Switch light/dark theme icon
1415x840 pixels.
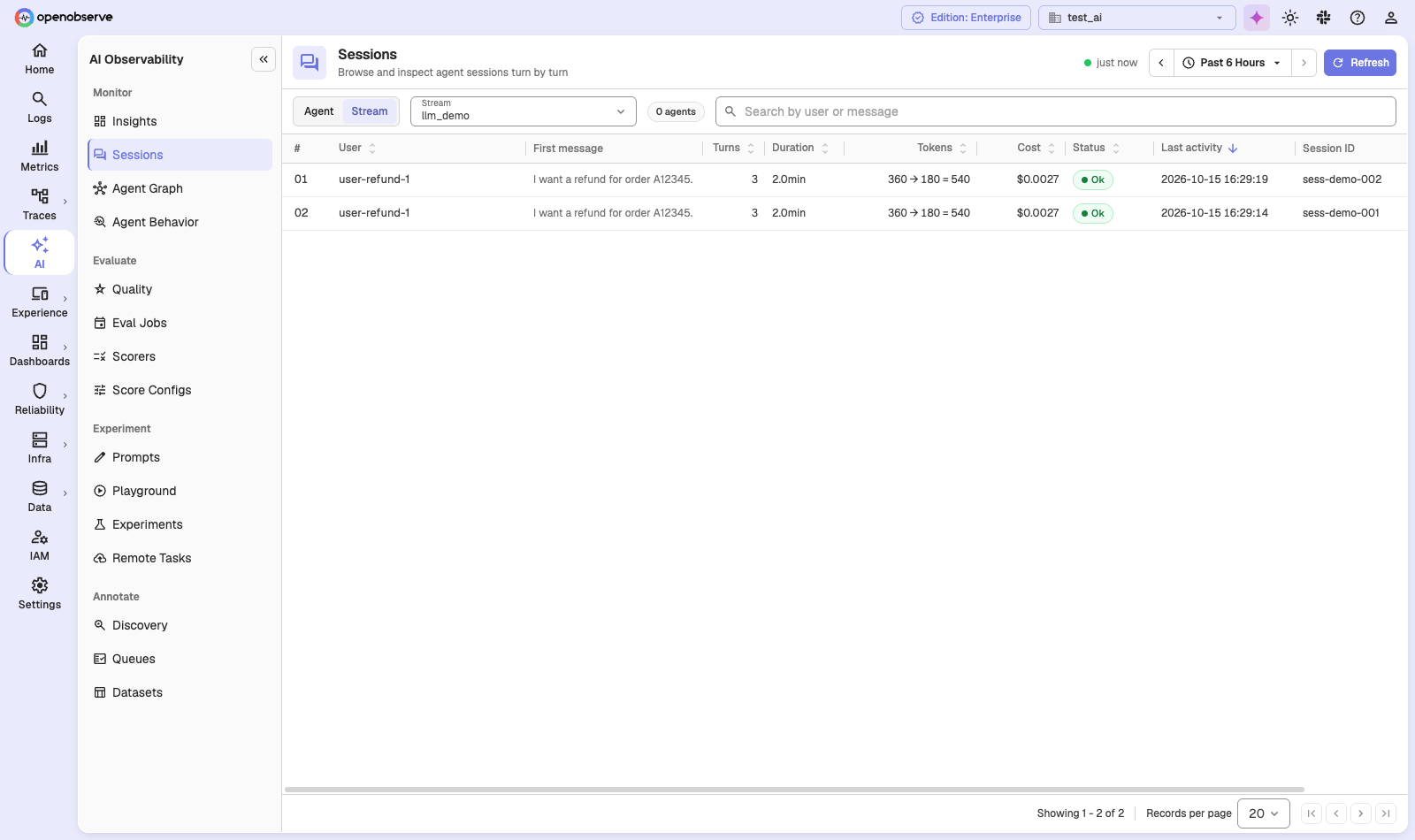coord(1290,18)
